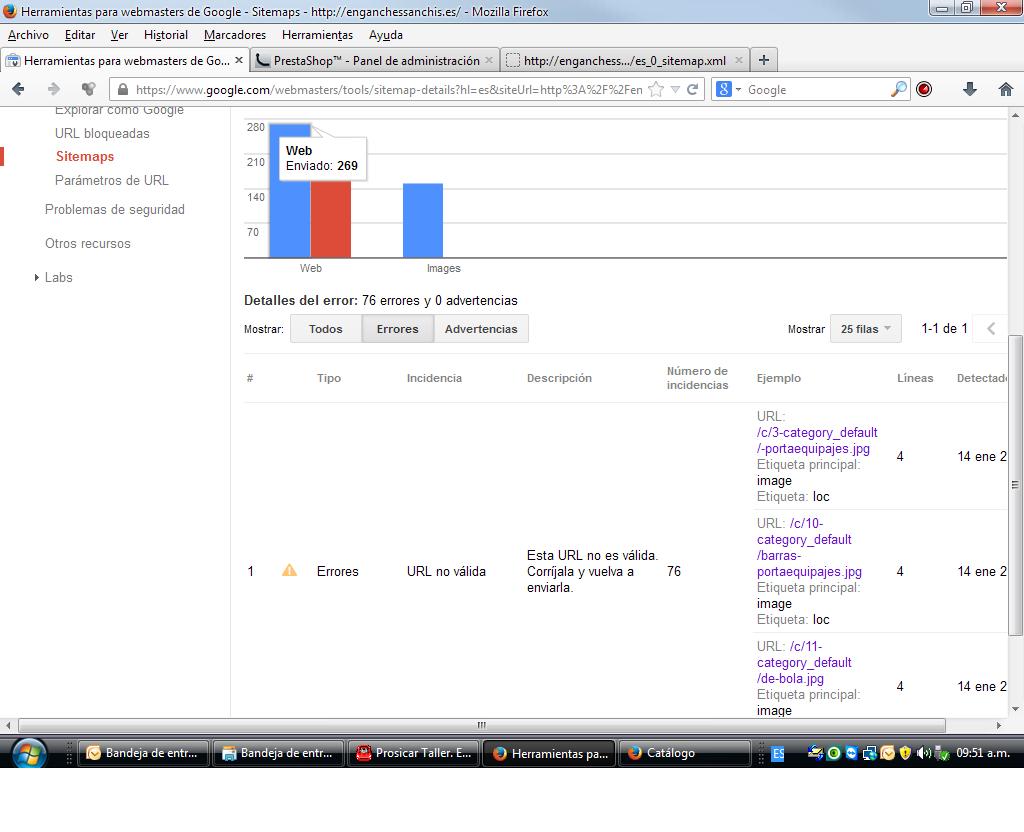This screenshot has height=832, width=1024.
Task: Close the PrestaShop admin panel tab
Action: [488, 60]
